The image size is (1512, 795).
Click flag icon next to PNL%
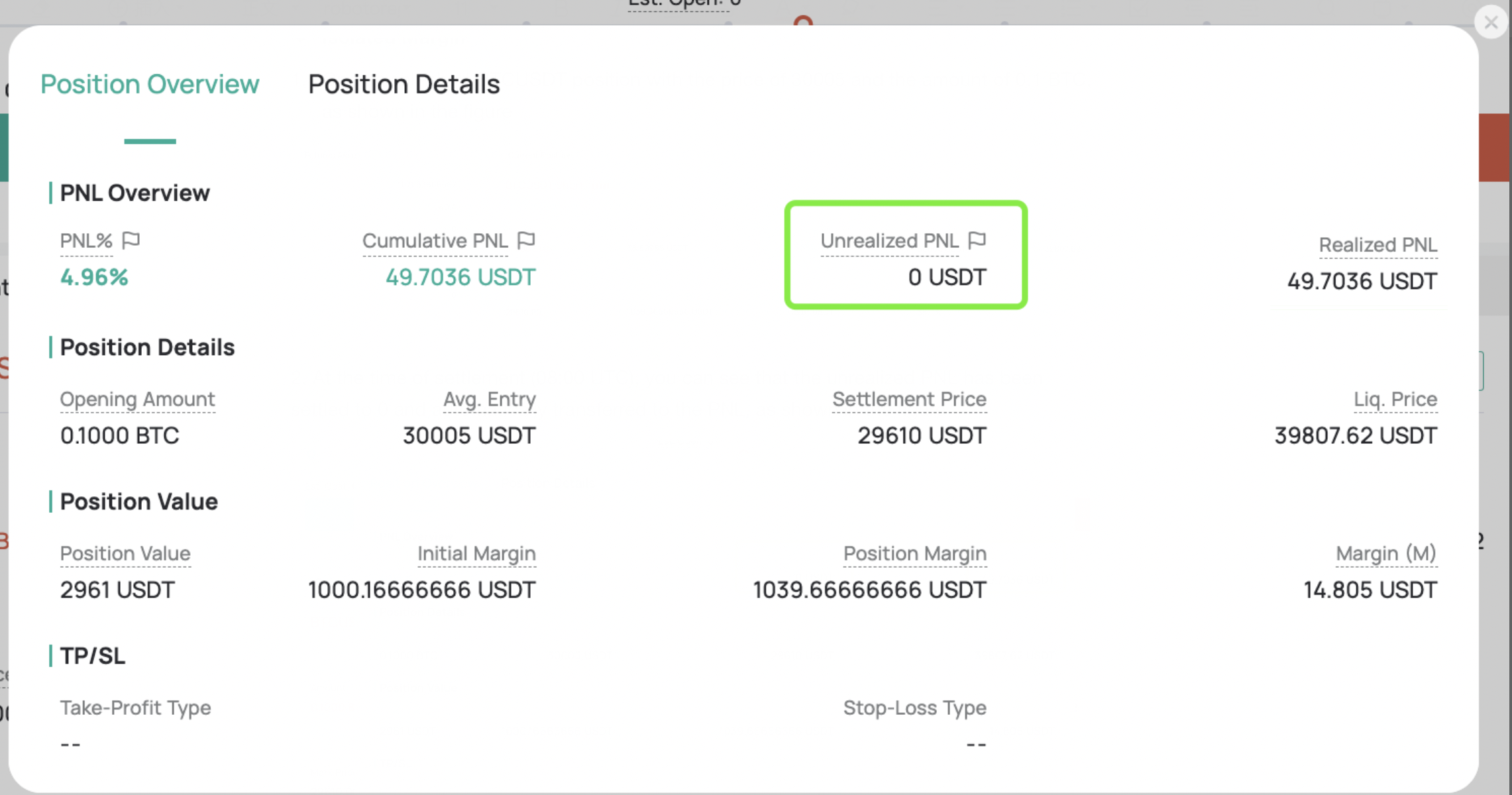pos(131,240)
